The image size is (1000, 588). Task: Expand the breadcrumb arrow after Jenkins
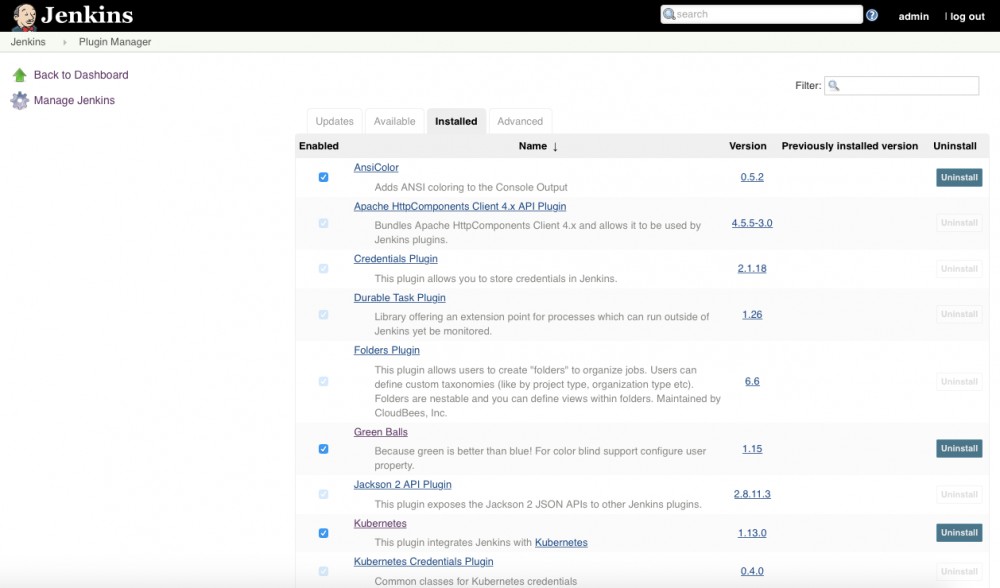tap(63, 43)
